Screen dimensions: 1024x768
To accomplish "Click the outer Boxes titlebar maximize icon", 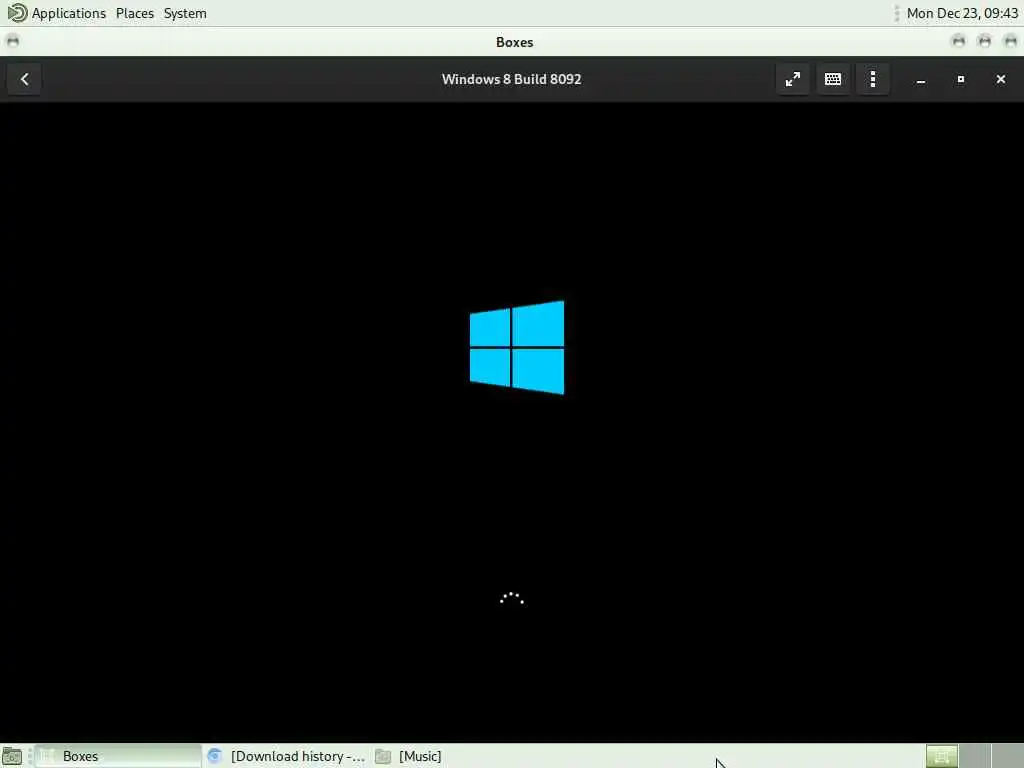I will pos(984,42).
